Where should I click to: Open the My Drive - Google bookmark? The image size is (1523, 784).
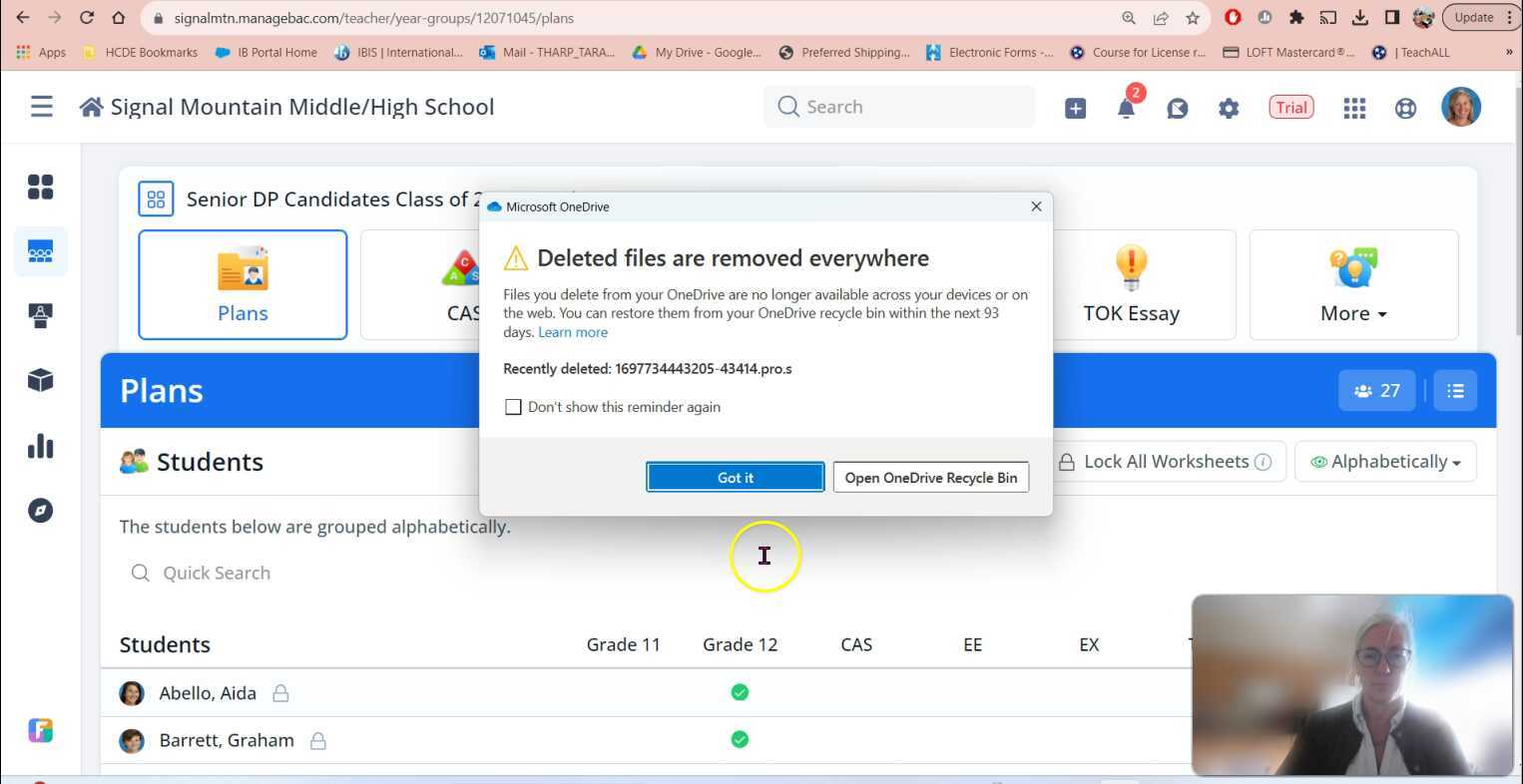tap(697, 52)
